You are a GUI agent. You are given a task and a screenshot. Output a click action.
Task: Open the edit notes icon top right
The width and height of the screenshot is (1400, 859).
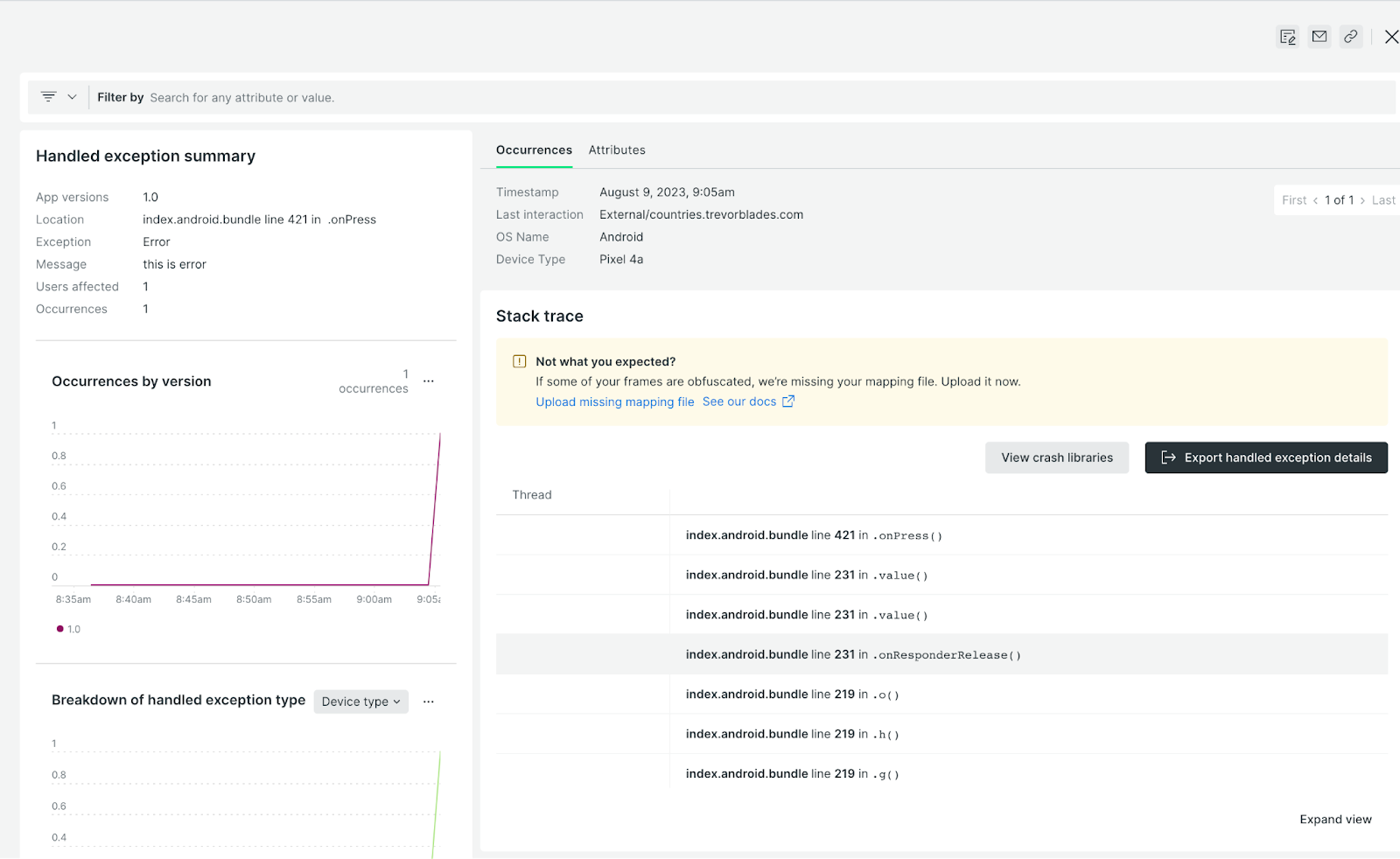click(x=1287, y=37)
